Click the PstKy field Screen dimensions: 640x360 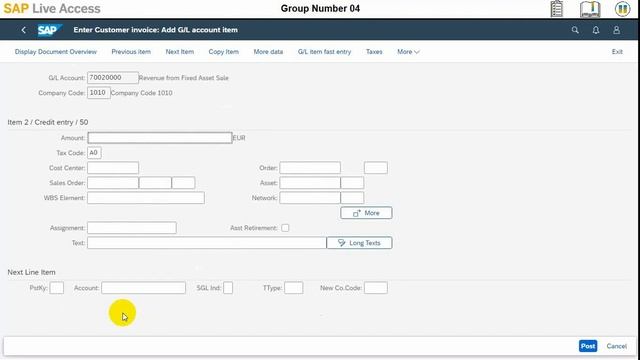pyautogui.click(x=57, y=288)
